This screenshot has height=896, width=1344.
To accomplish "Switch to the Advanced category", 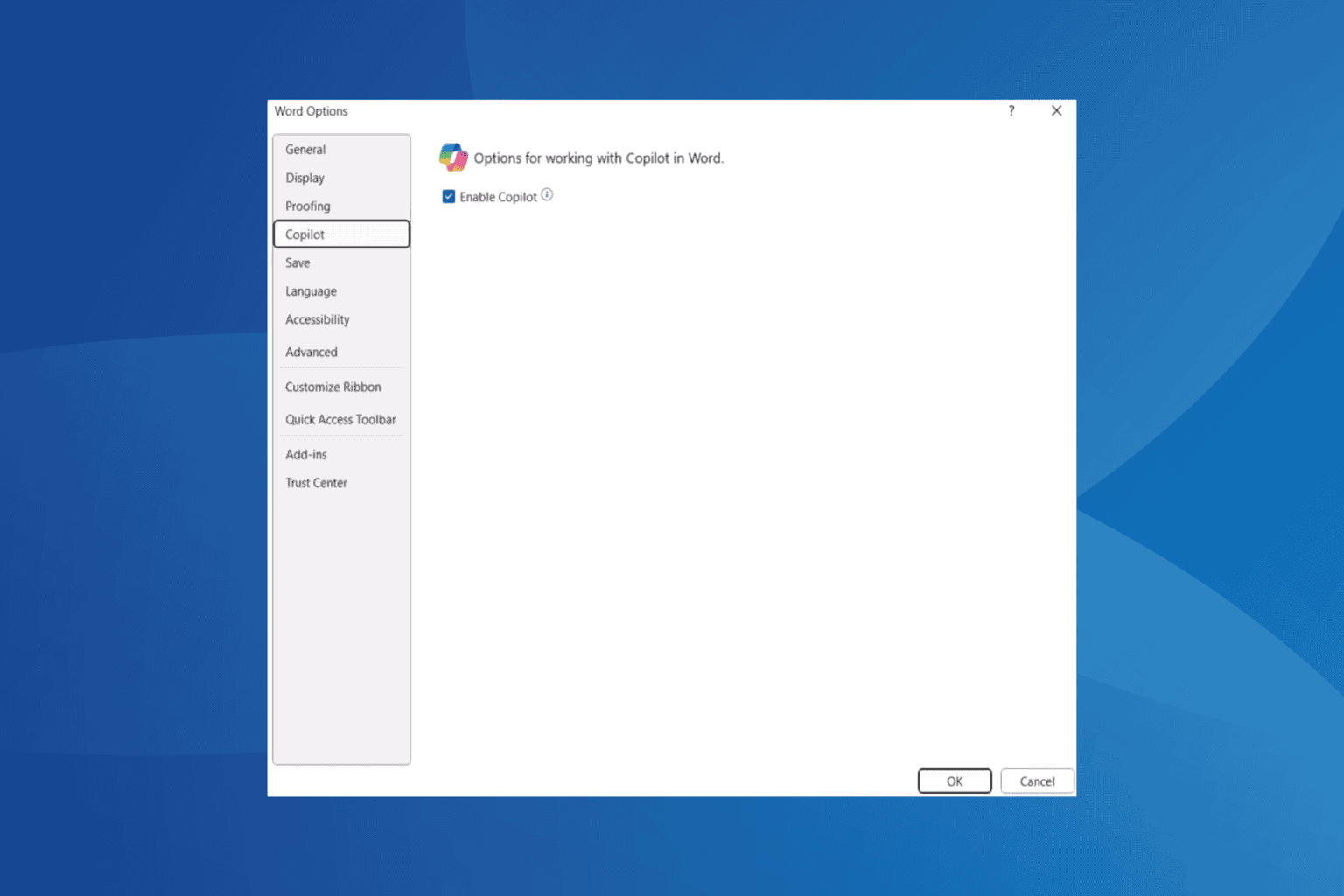I will [341, 352].
